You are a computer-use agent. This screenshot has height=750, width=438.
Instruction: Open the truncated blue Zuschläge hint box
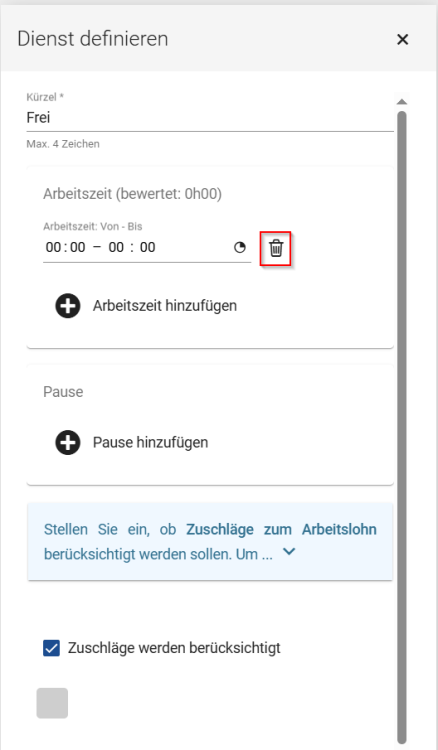(210, 541)
